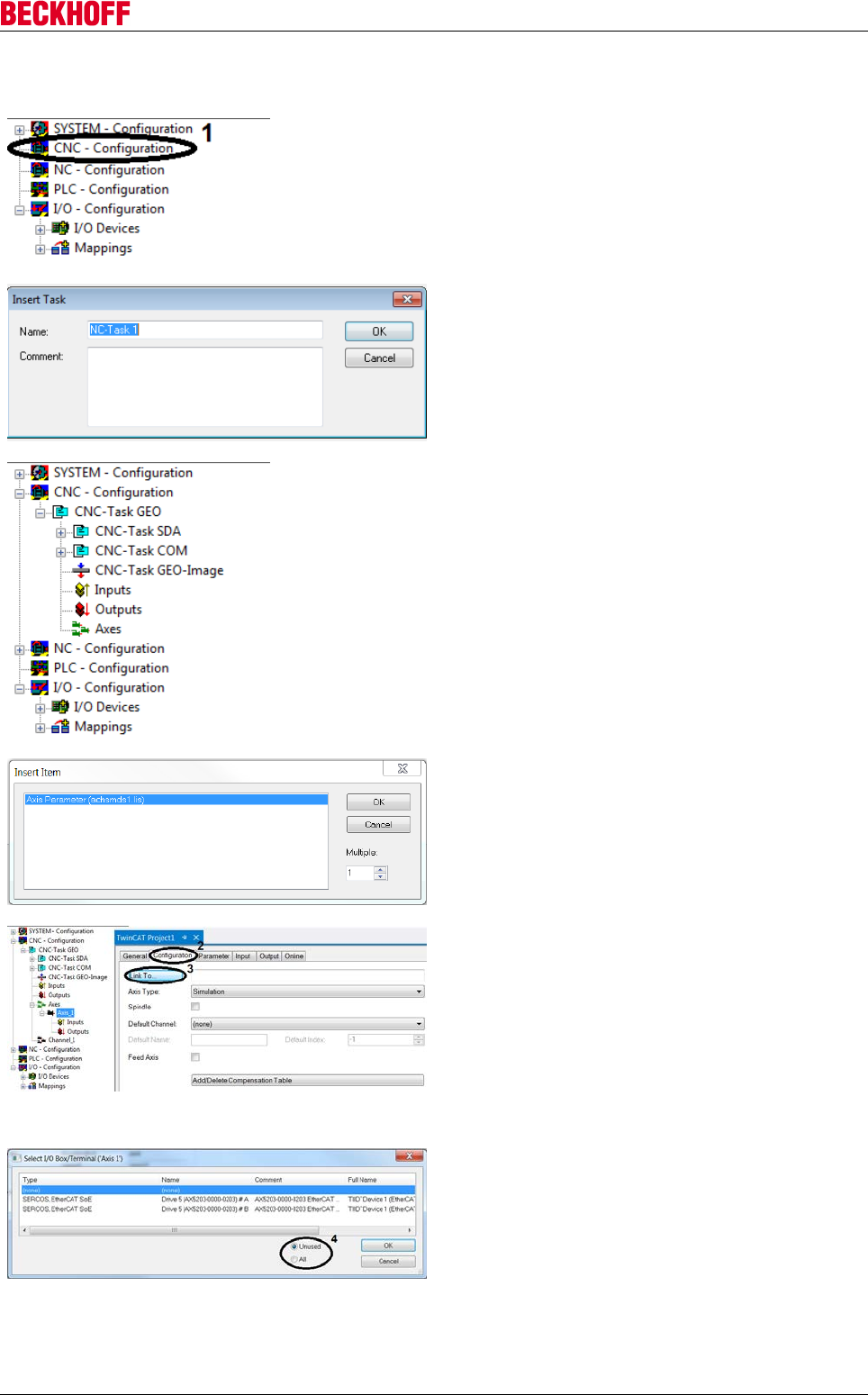Click SYSTEM - Configuration icon in topmost tree
The height and width of the screenshot is (1395, 868).
pos(40,129)
